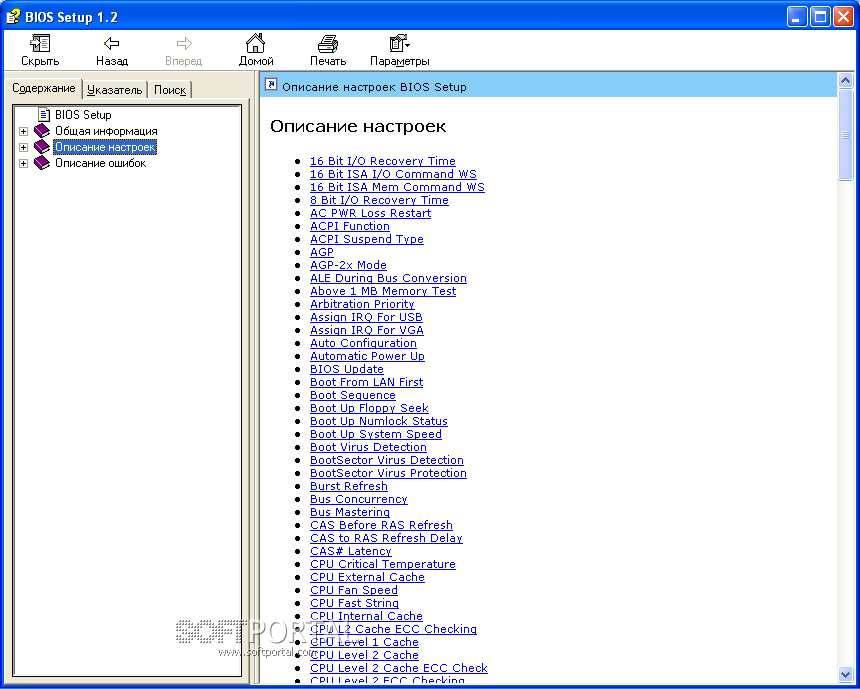Click the vertical scrollbar thumb in topic pane

click(845, 134)
